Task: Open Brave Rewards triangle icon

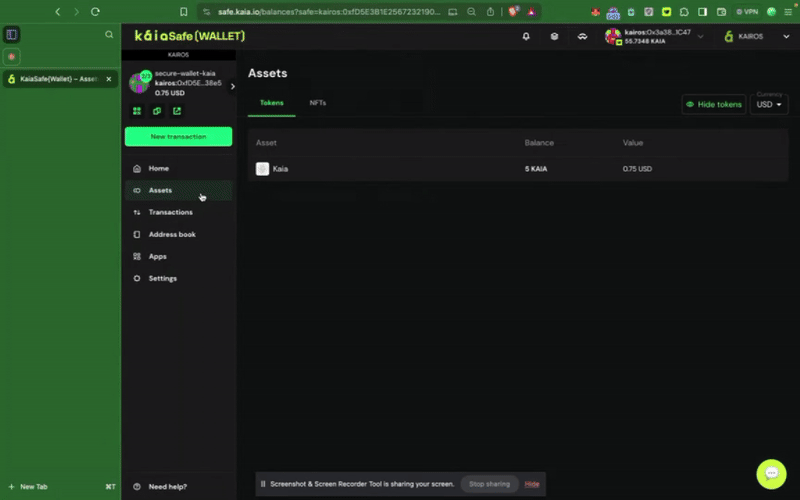Action: pyautogui.click(x=532, y=11)
